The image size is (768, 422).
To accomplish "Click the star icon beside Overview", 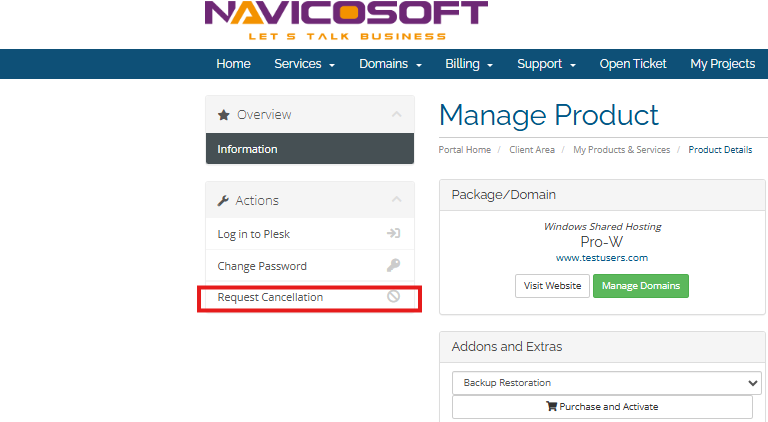I will coord(224,115).
